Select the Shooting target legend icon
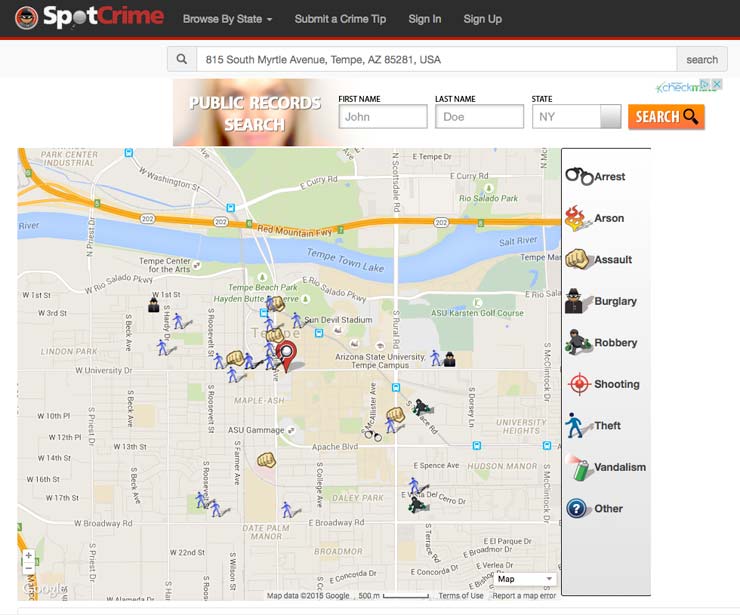 pyautogui.click(x=579, y=384)
